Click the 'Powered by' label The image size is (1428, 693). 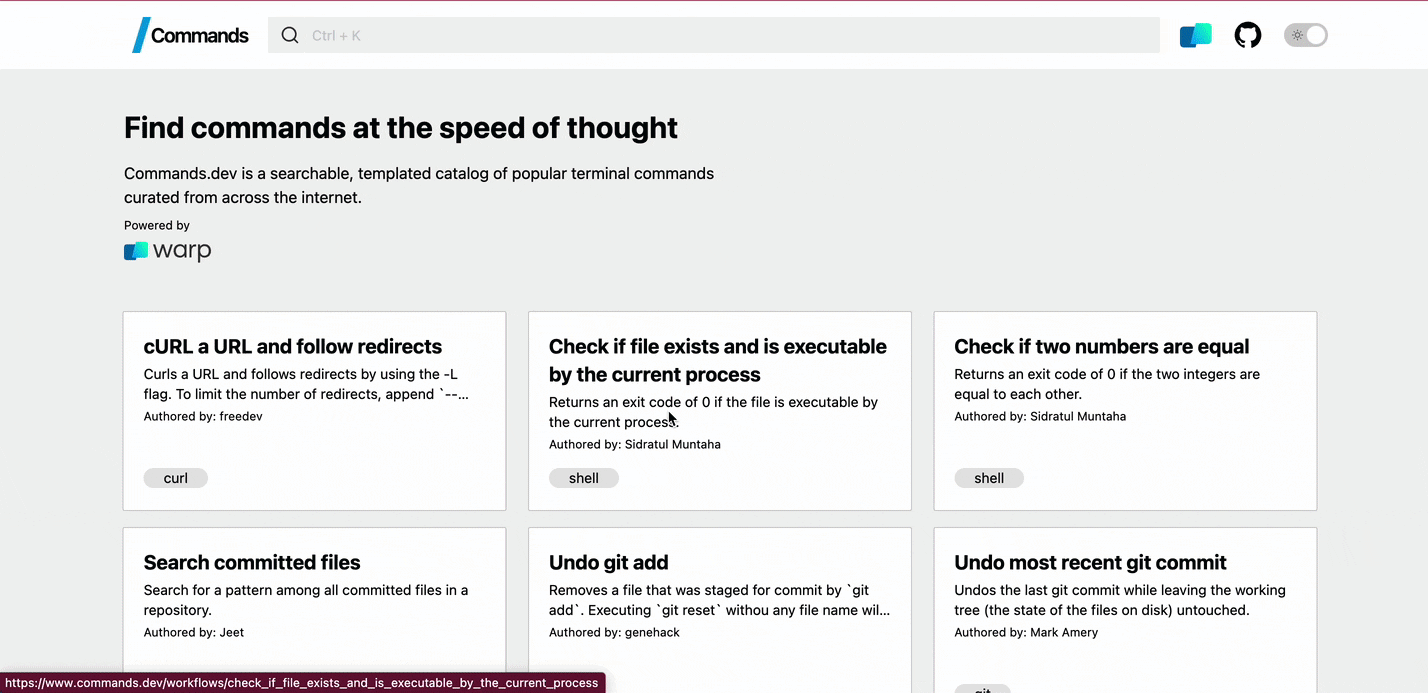(x=157, y=225)
